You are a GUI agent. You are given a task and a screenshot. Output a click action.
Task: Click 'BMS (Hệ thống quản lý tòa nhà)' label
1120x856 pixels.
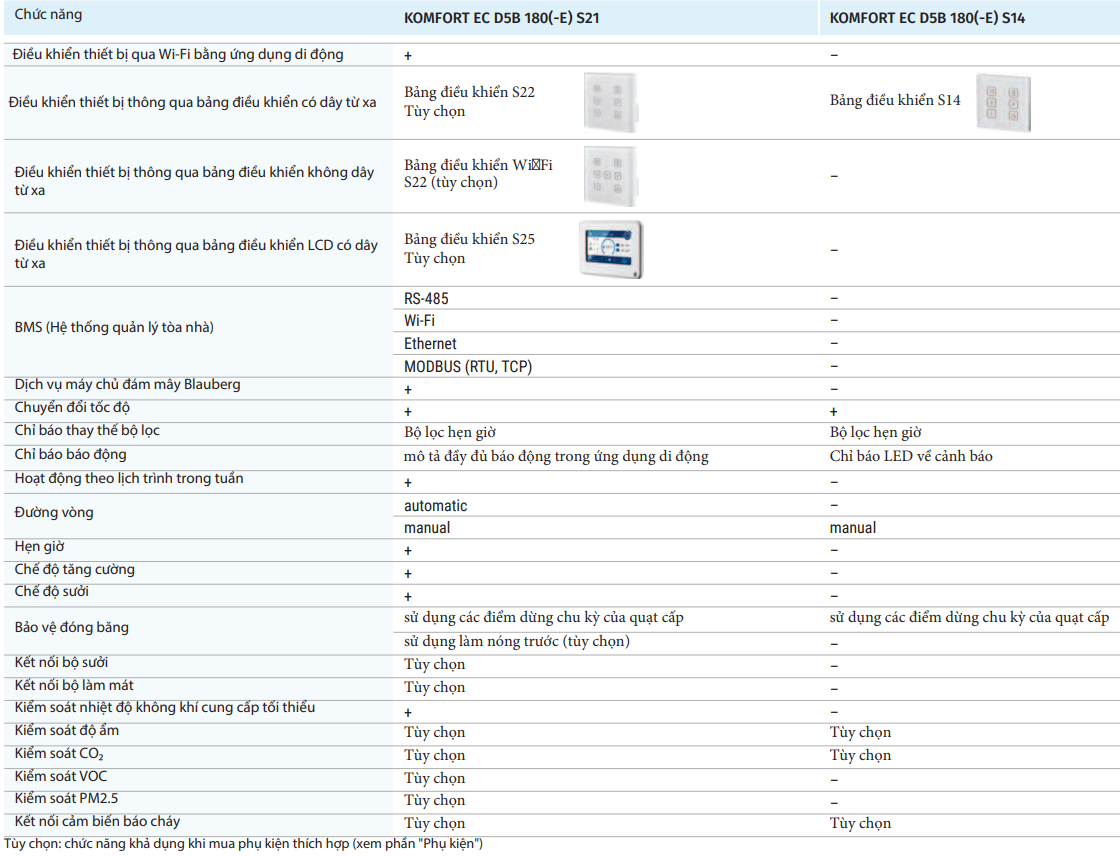(114, 327)
